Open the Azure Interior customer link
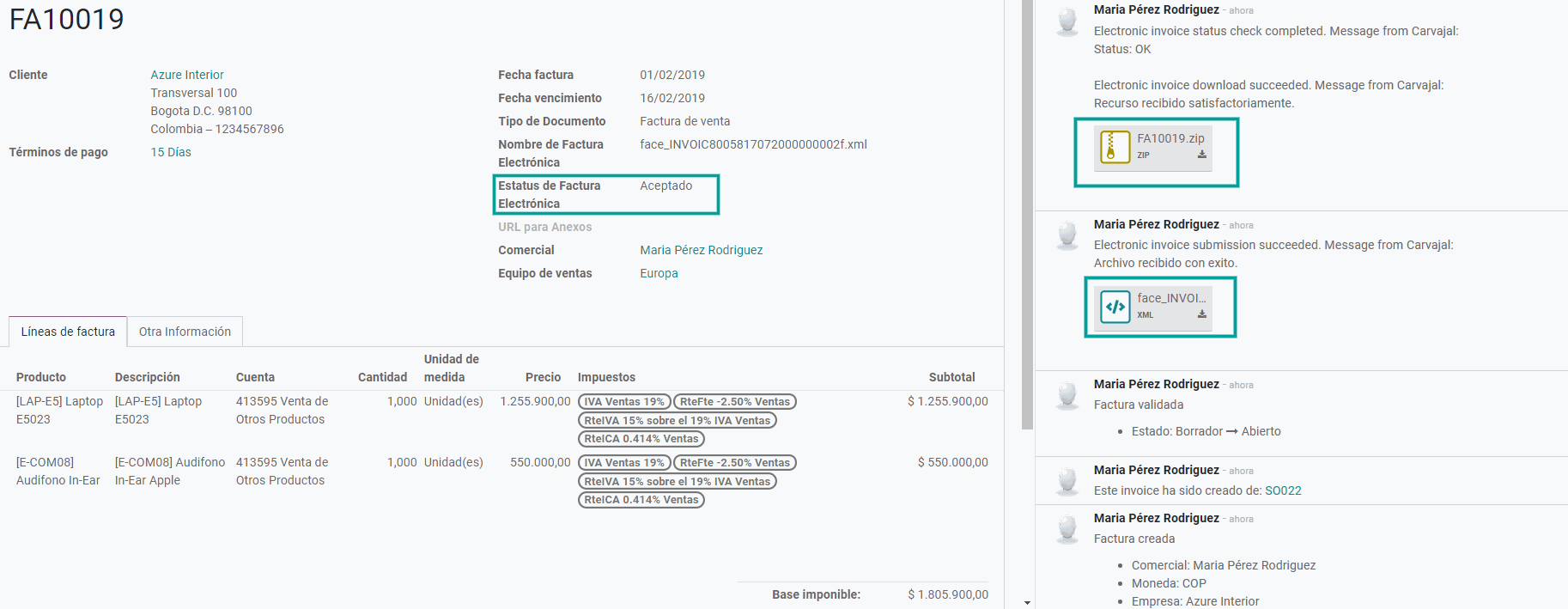Image resolution: width=1568 pixels, height=609 pixels. (x=187, y=75)
